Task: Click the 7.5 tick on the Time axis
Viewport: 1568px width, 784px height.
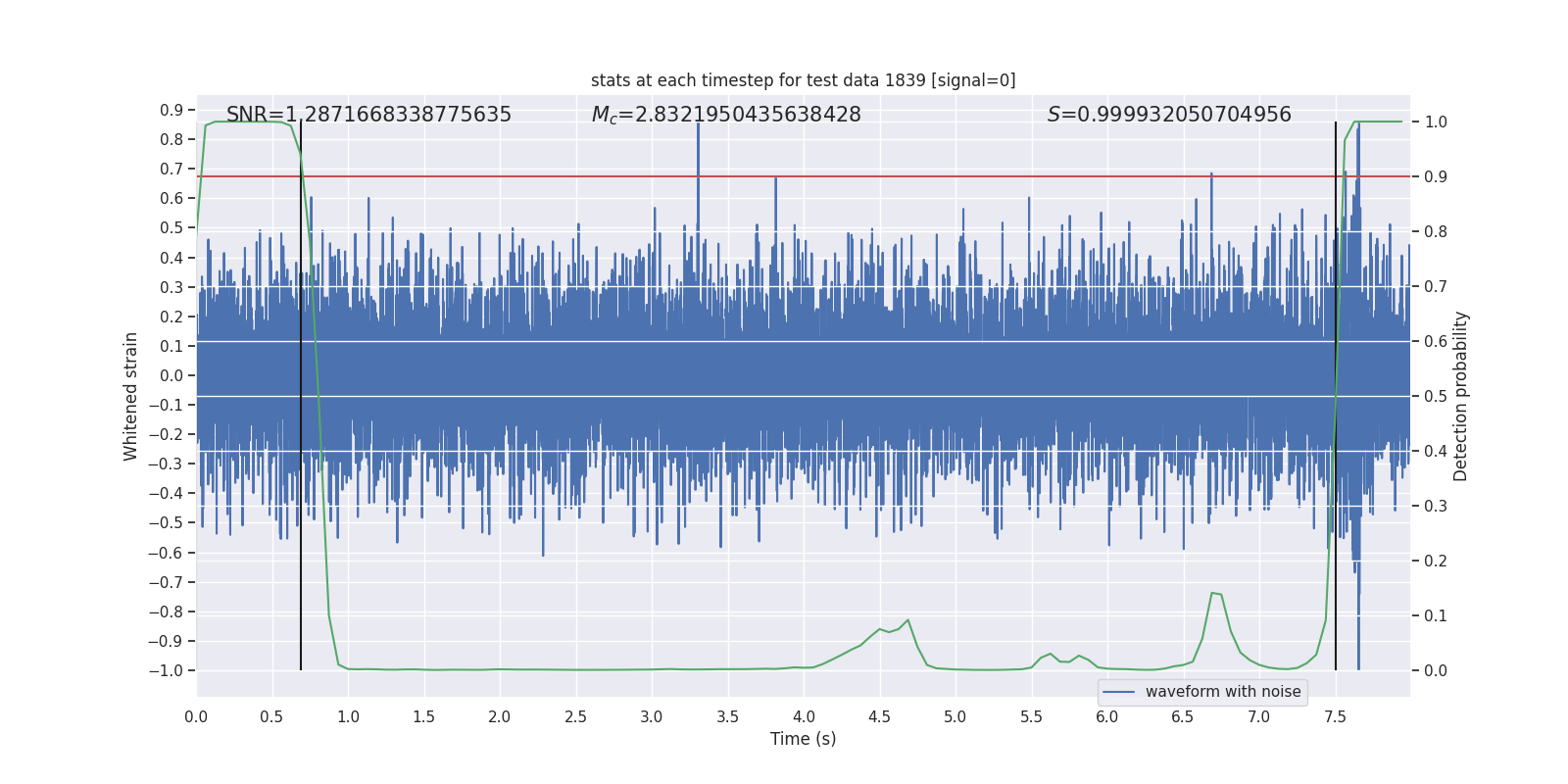Action: (1335, 716)
